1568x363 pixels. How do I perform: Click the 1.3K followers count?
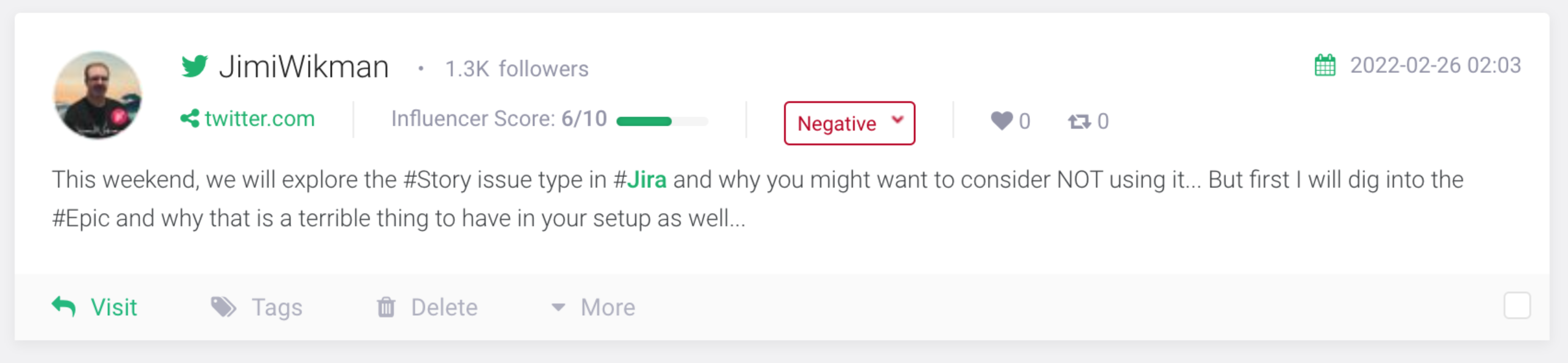click(x=517, y=69)
